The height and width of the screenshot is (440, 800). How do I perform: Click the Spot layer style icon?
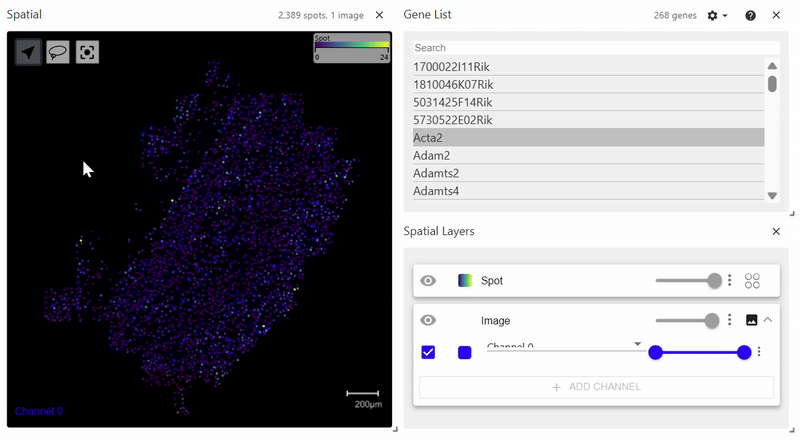753,281
